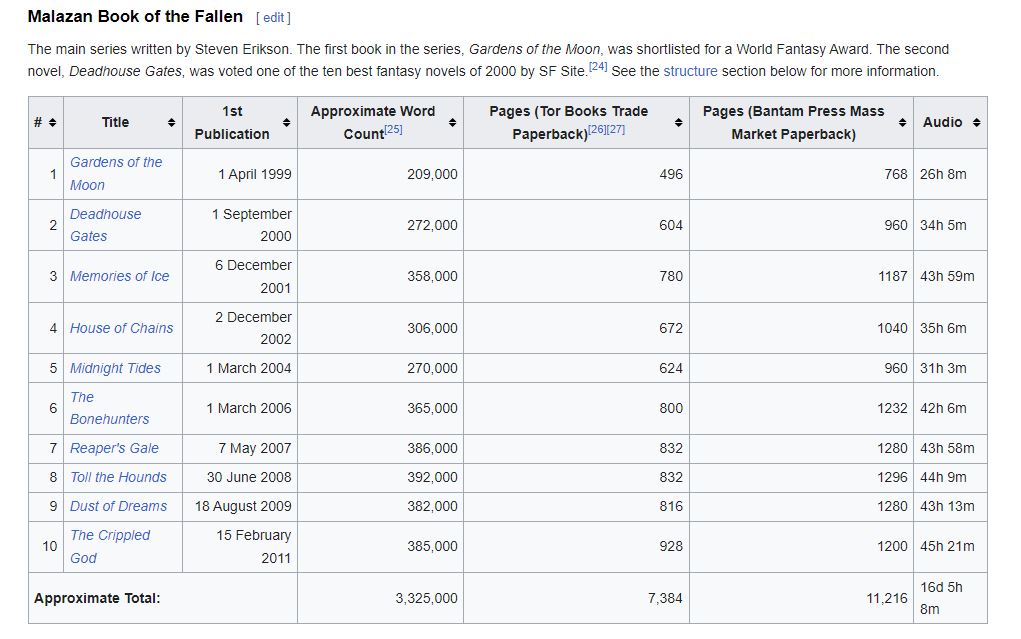
Task: Edit the Malazan Book section
Action: click(x=273, y=18)
